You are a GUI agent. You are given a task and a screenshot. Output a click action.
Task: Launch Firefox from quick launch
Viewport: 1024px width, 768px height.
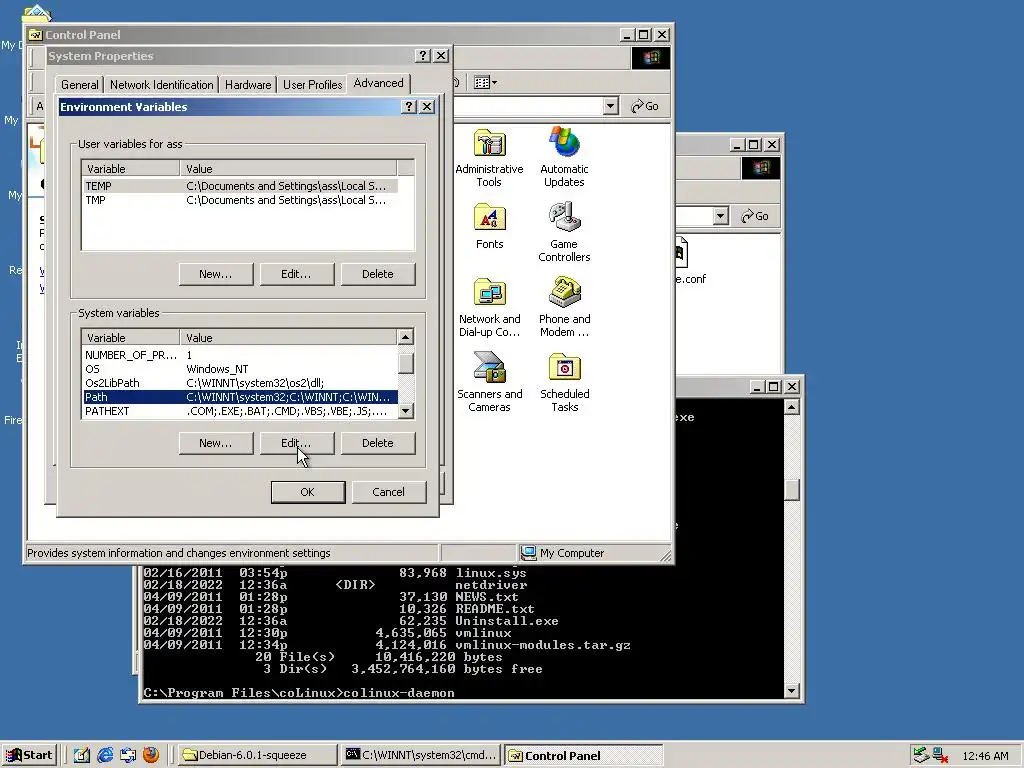pyautogui.click(x=151, y=755)
